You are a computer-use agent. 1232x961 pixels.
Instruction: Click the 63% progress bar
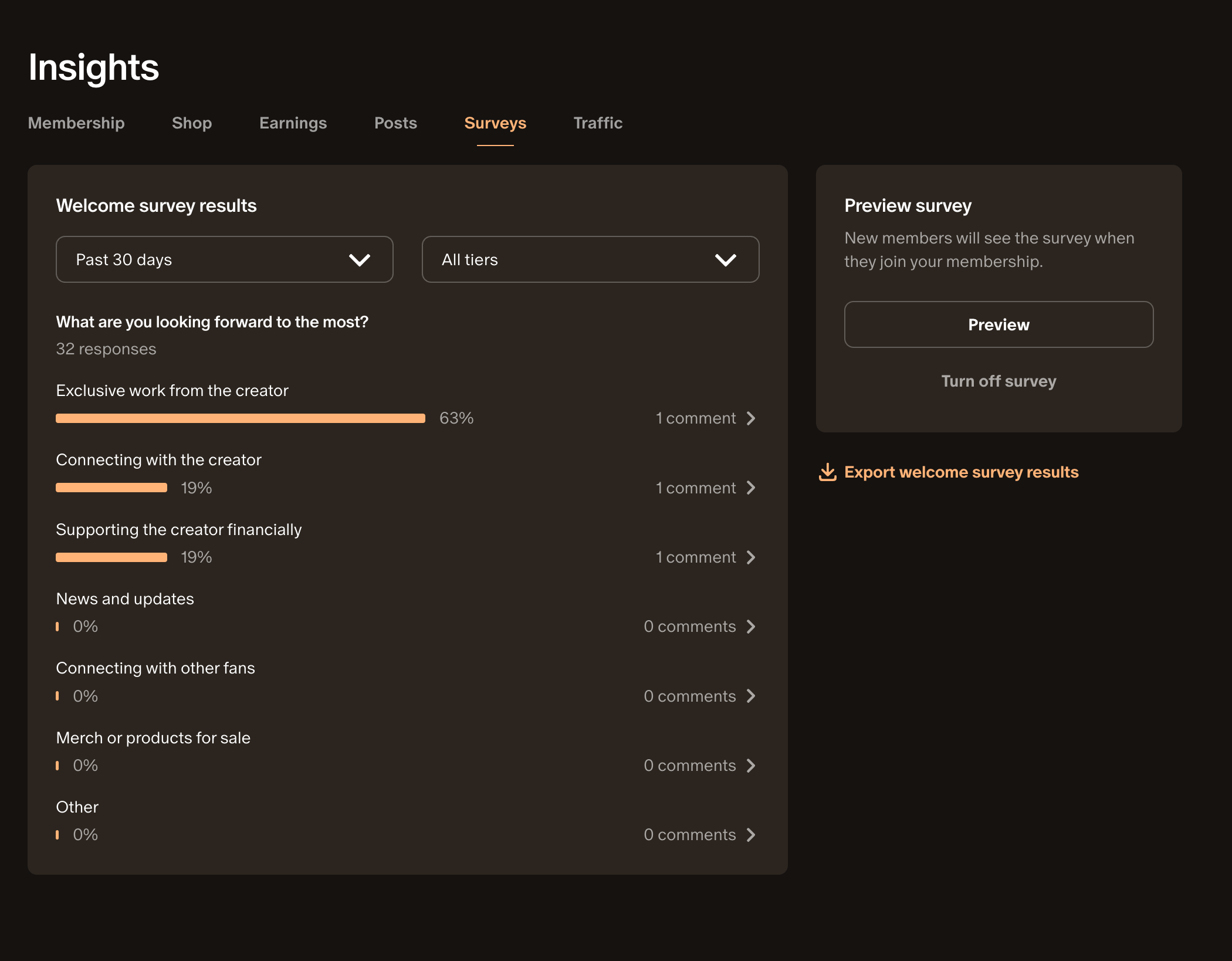pyautogui.click(x=241, y=418)
